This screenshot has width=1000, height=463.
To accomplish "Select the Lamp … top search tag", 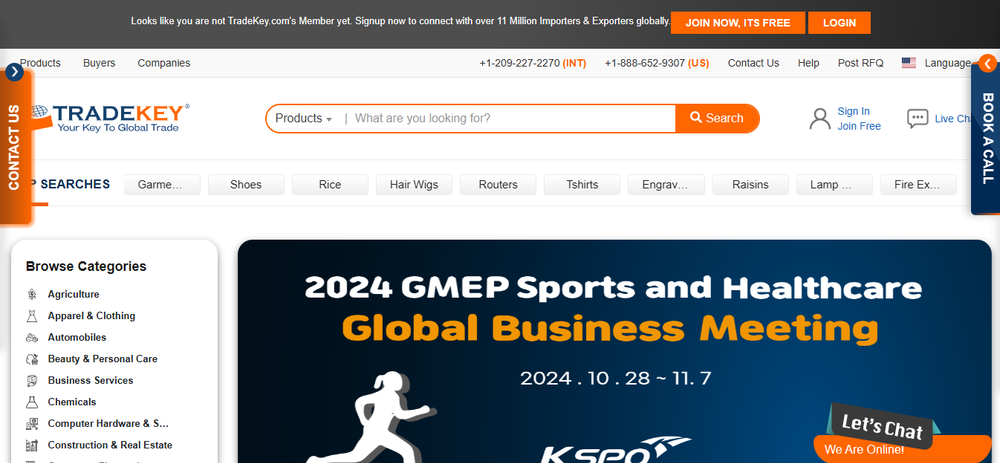I will click(x=834, y=185).
